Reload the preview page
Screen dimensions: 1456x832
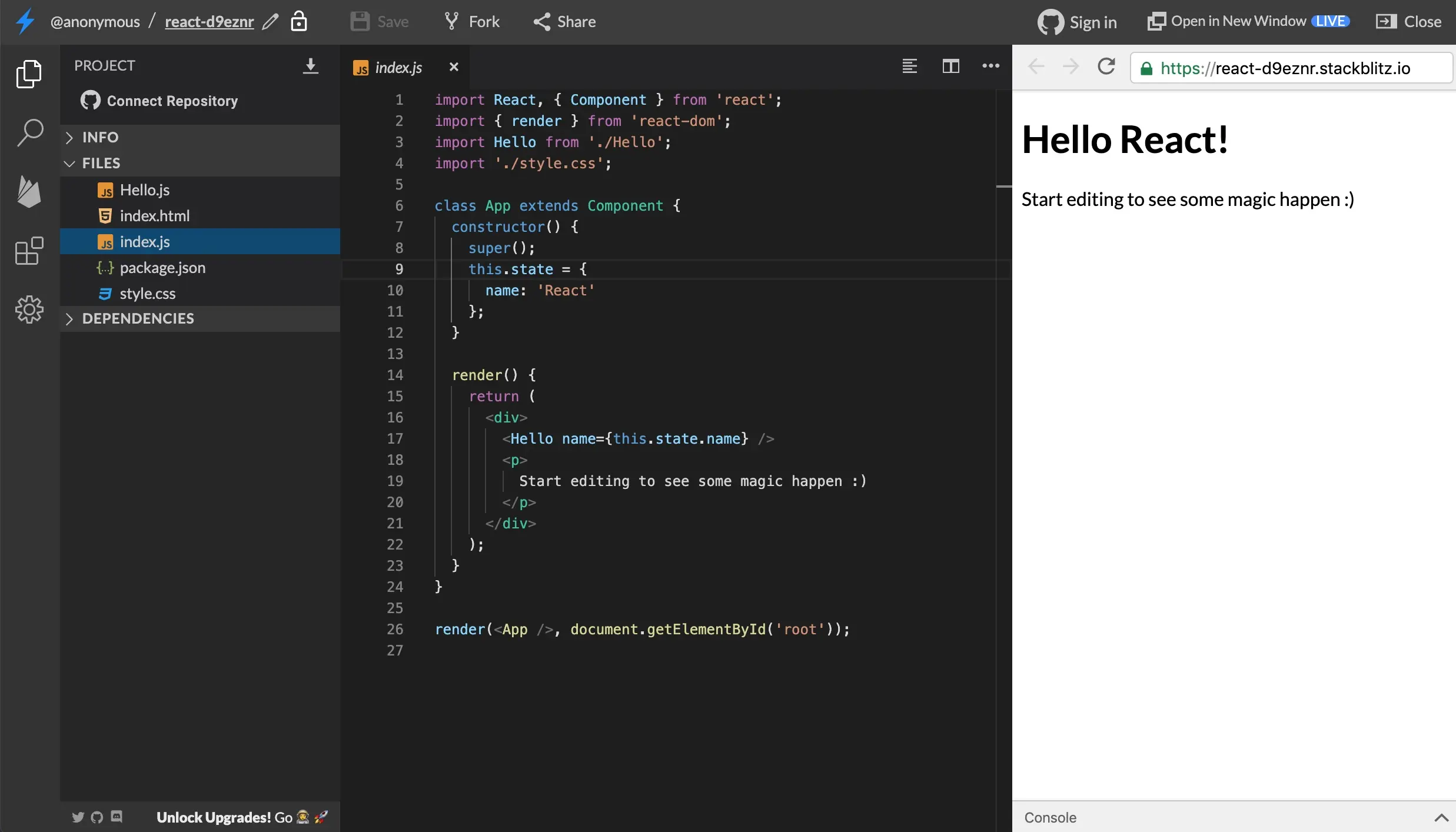pos(1106,66)
